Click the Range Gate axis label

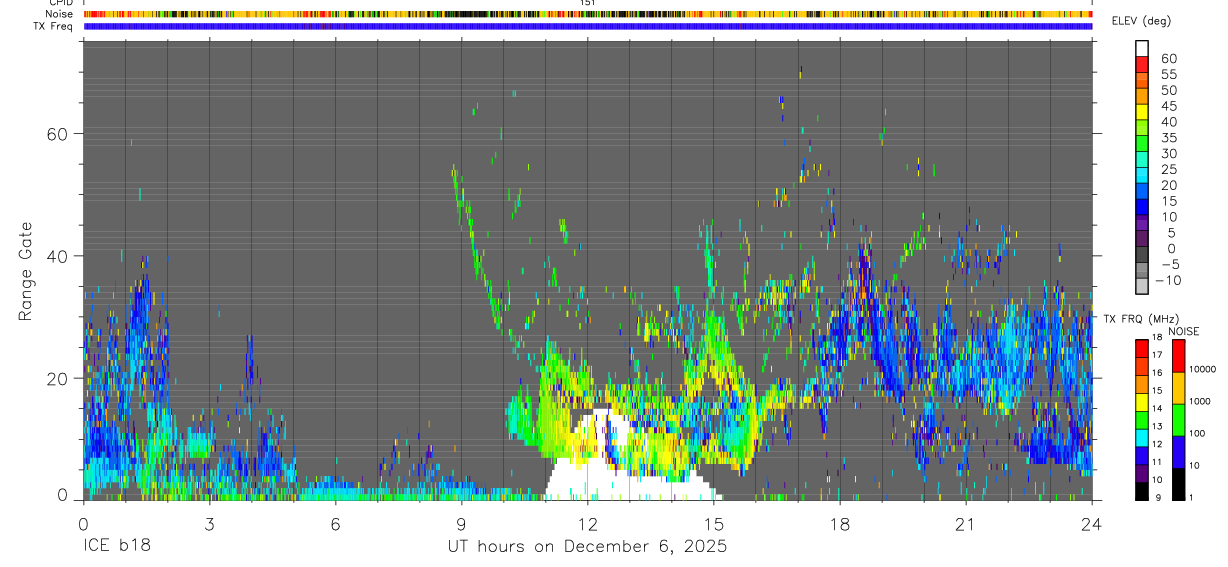pos(26,271)
